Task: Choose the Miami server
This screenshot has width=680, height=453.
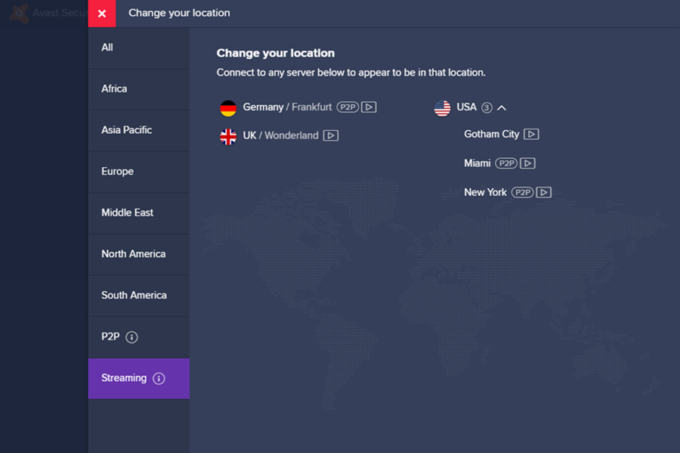Action: coord(477,163)
